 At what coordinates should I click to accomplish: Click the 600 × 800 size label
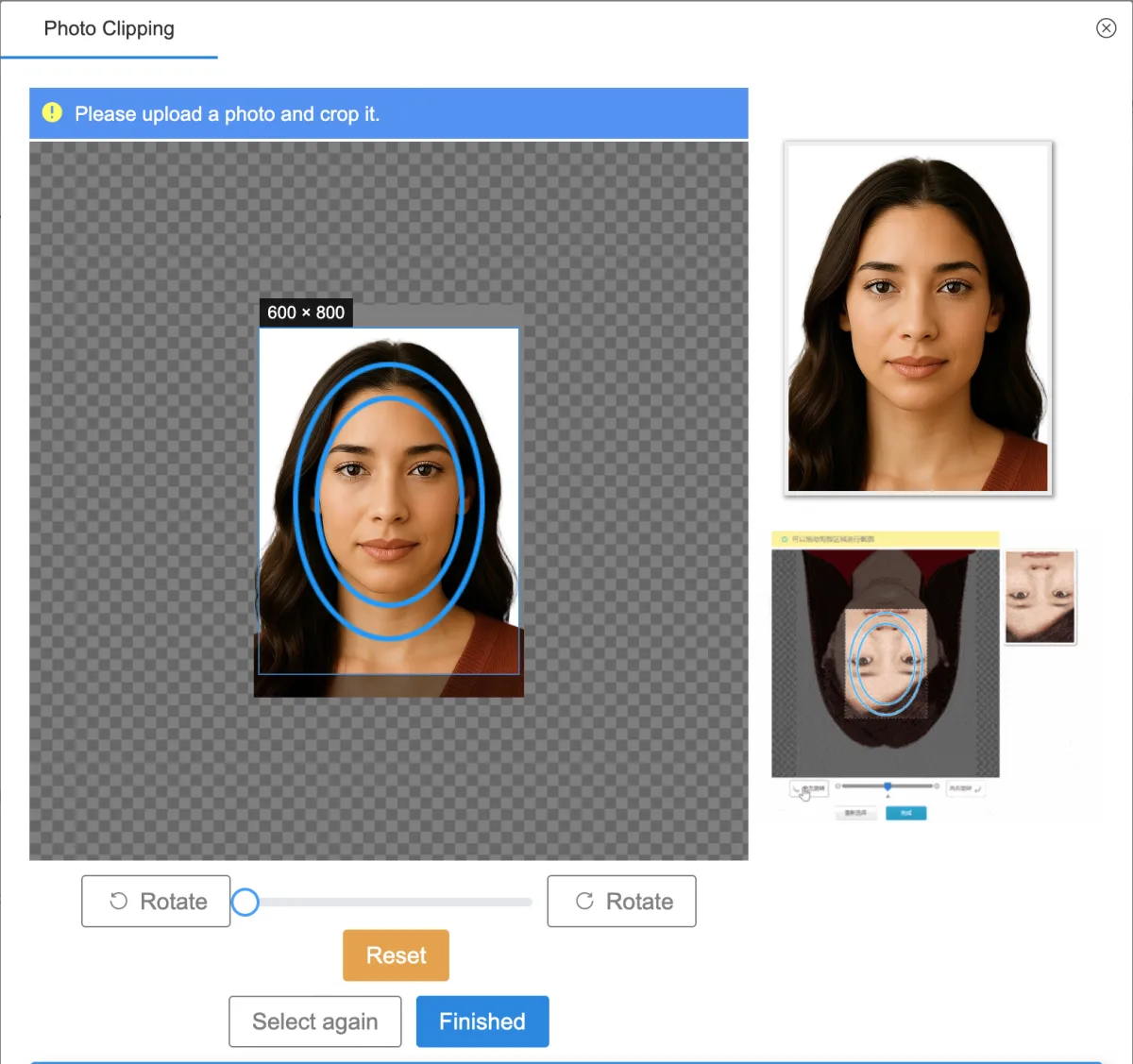(306, 312)
